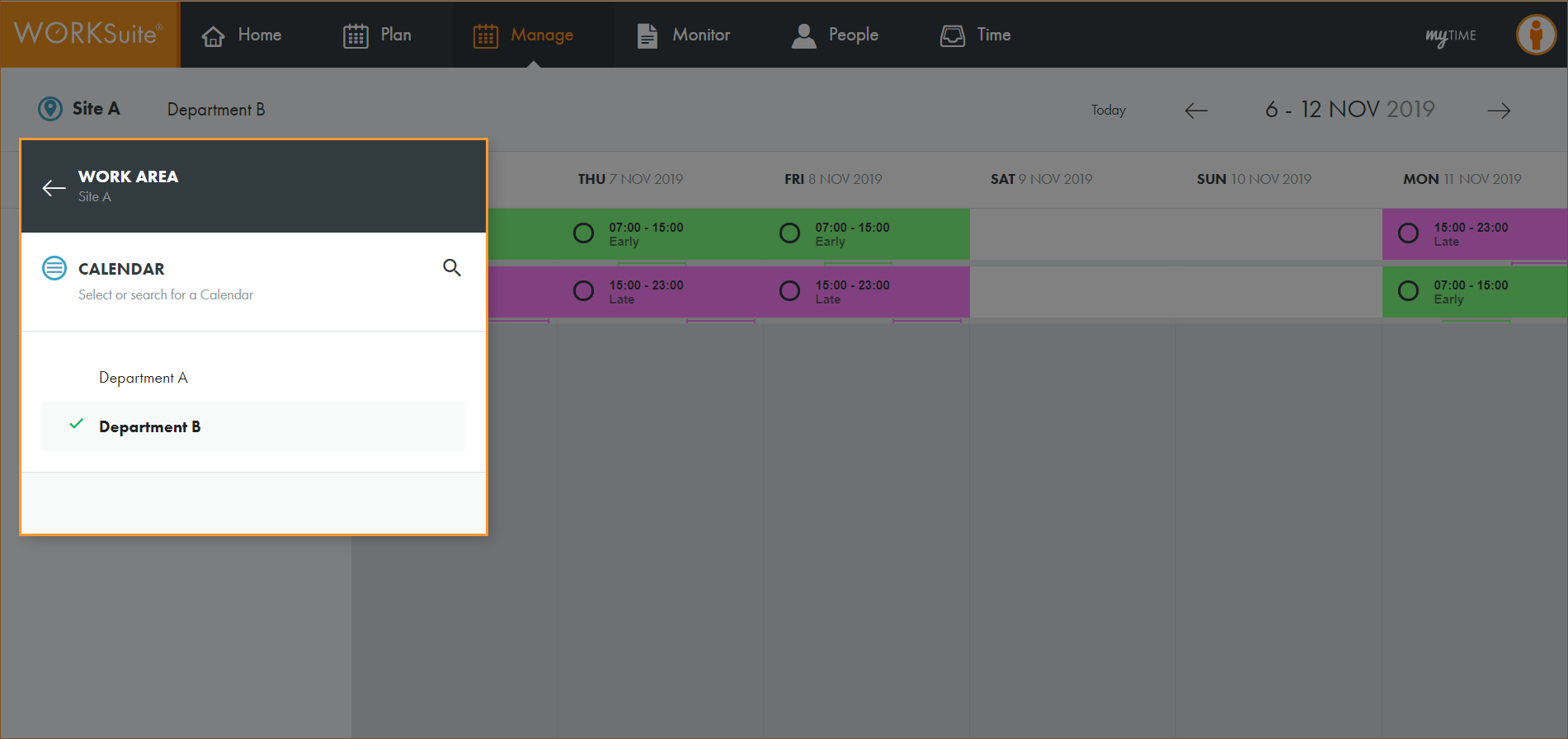
Task: Click the Today button
Action: pos(1108,111)
